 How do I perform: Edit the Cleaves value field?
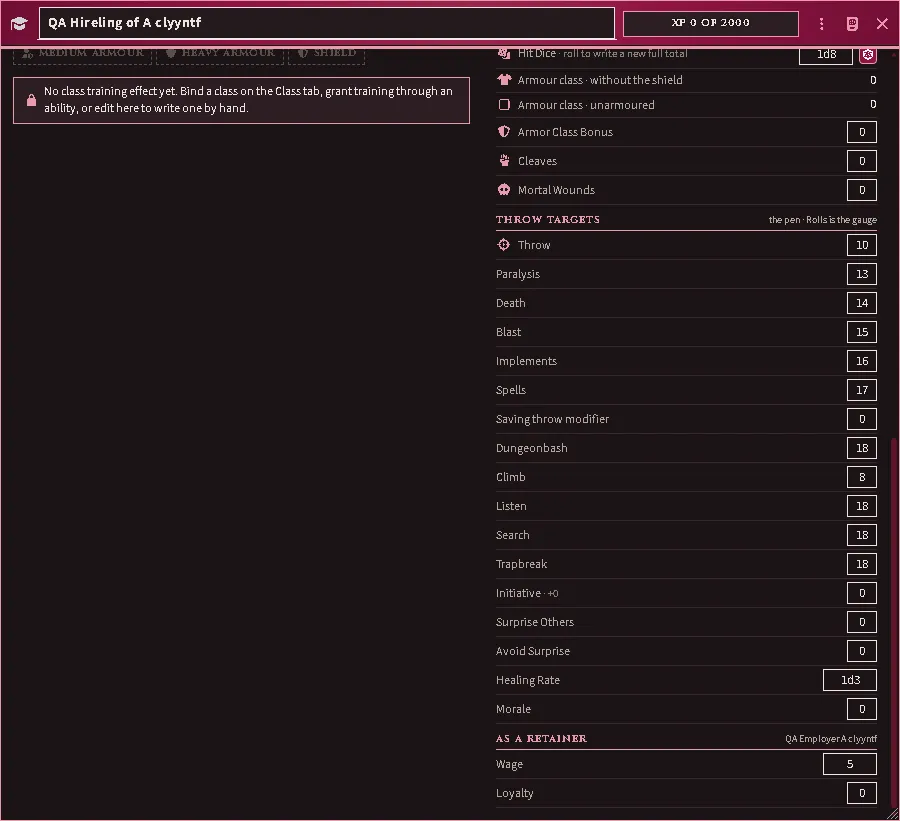(x=862, y=161)
